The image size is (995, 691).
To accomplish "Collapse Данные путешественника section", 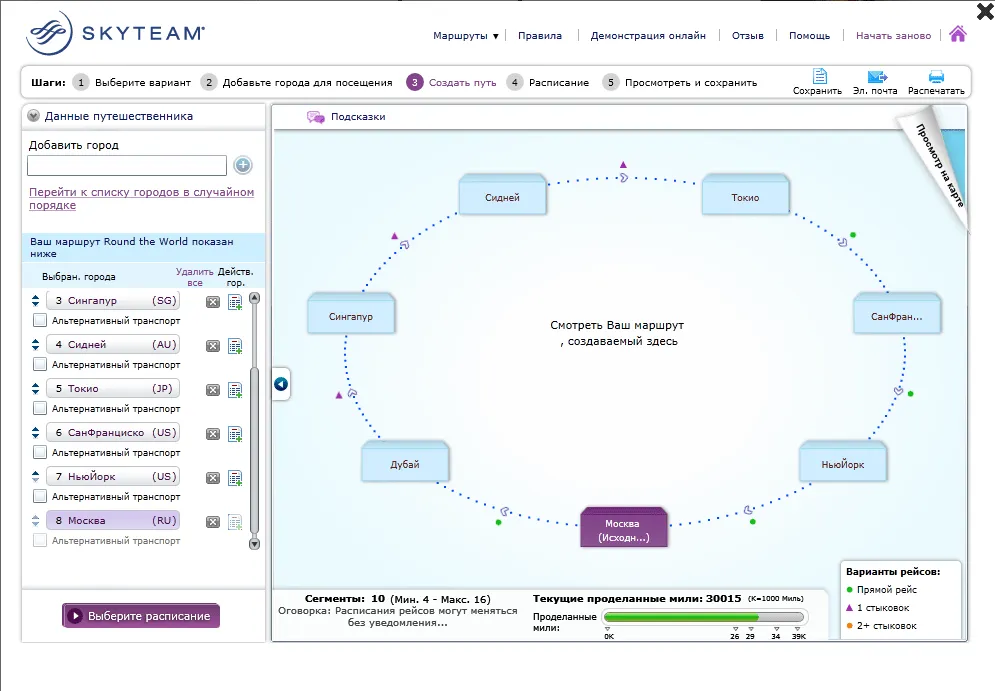I will tap(33, 116).
